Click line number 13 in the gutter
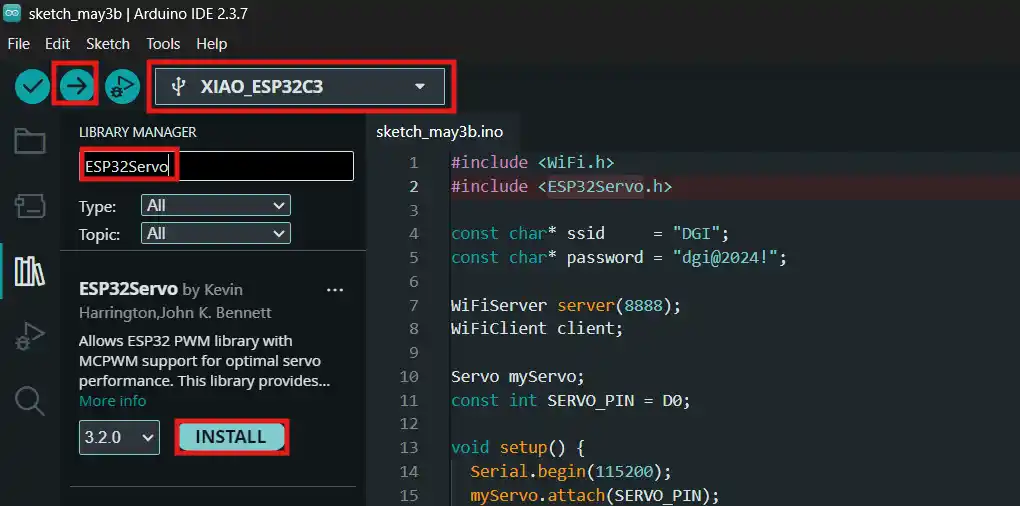 pos(409,448)
